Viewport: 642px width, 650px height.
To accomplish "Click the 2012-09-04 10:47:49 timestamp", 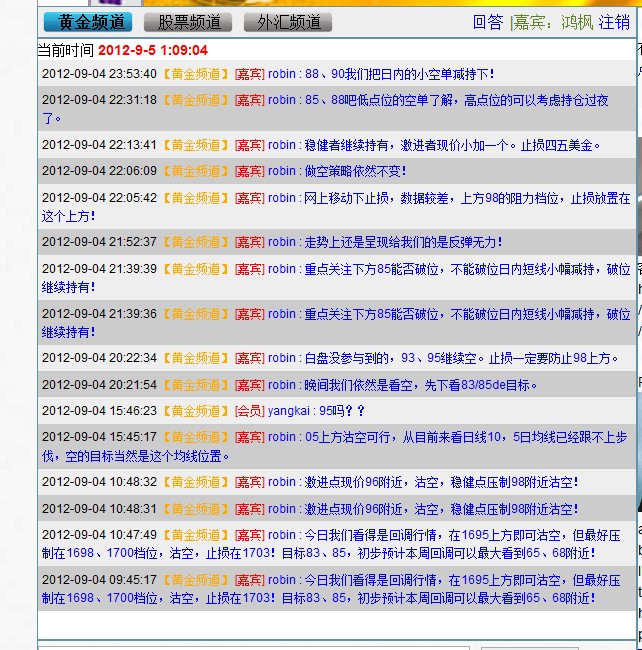I will pos(99,535).
